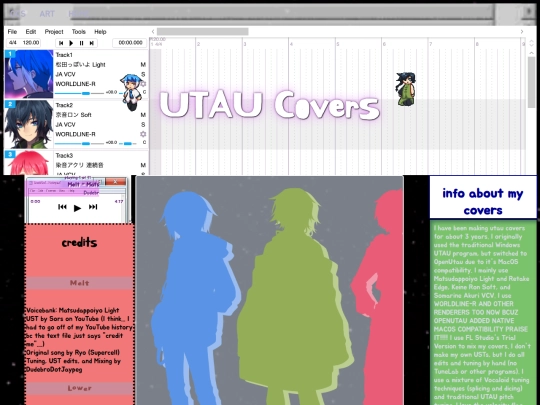The height and width of the screenshot is (405, 540).
Task: Click the green-dressed chibi character sprite
Action: click(406, 89)
